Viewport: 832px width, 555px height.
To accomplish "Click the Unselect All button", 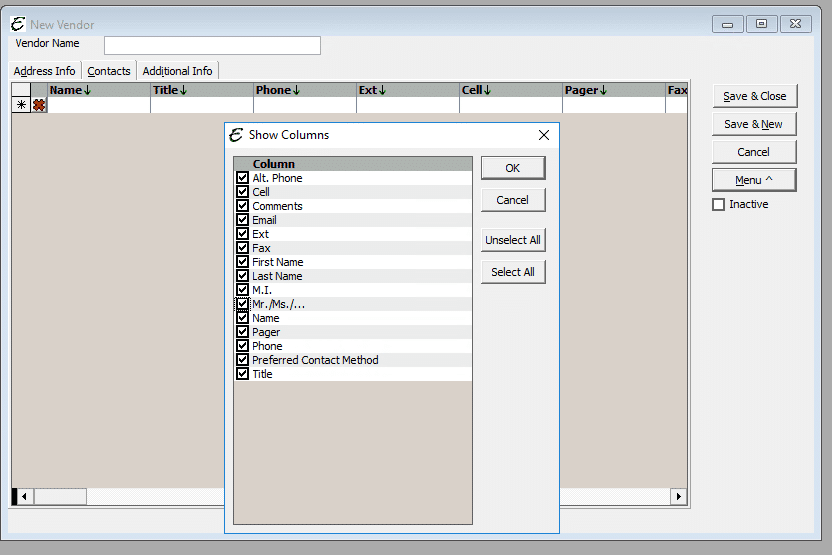I will click(x=513, y=240).
